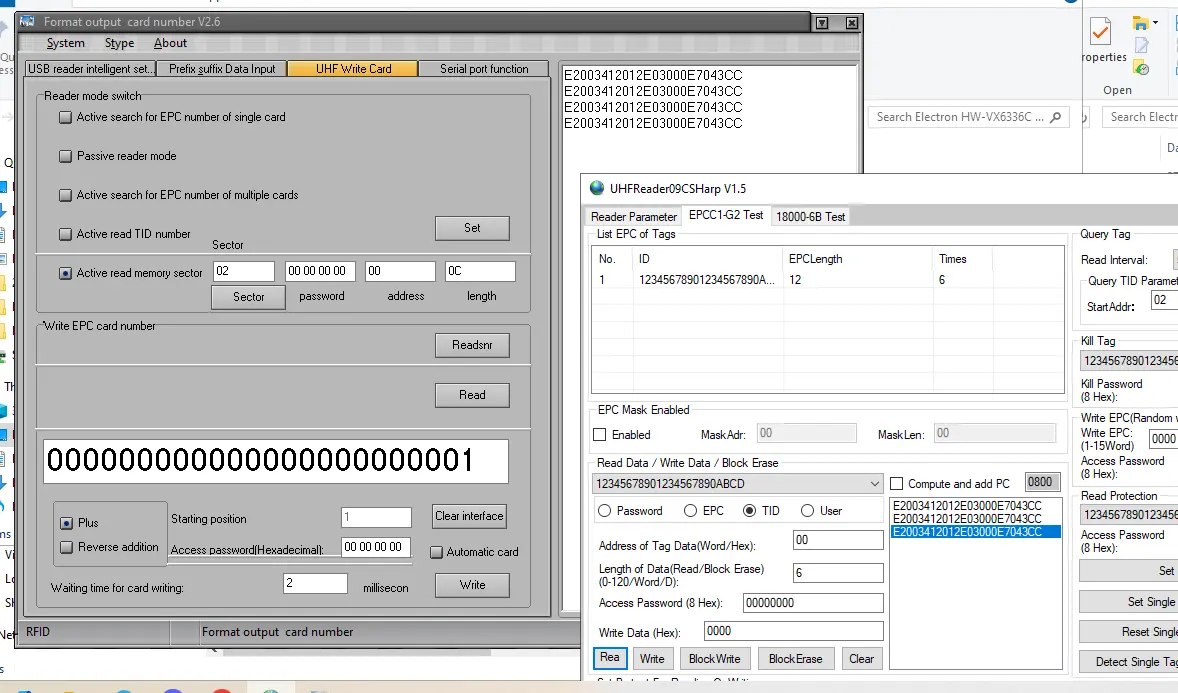Check Active read TID number option
Image resolution: width=1178 pixels, height=693 pixels.
tap(66, 234)
